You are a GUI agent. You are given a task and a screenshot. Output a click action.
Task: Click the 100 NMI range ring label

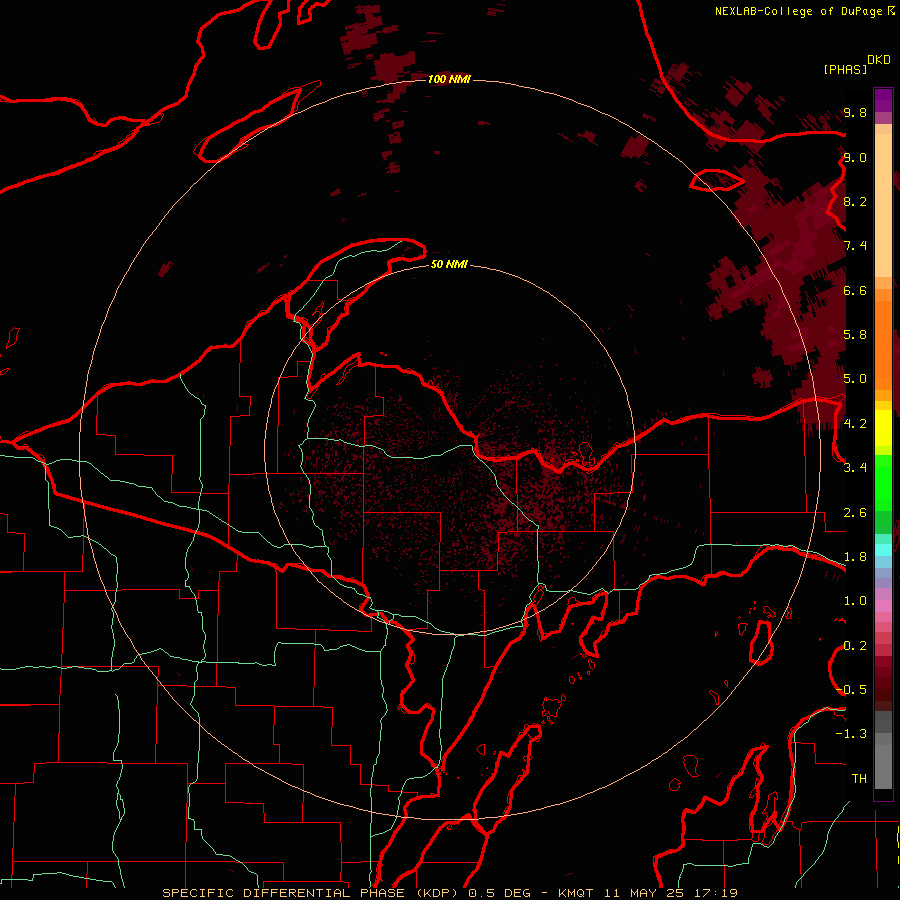[x=449, y=79]
